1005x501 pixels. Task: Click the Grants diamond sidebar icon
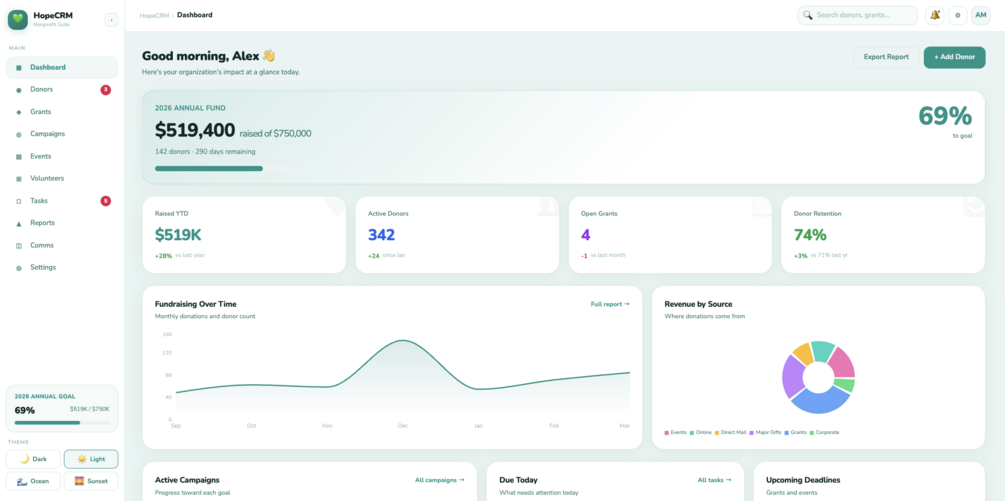[19, 112]
